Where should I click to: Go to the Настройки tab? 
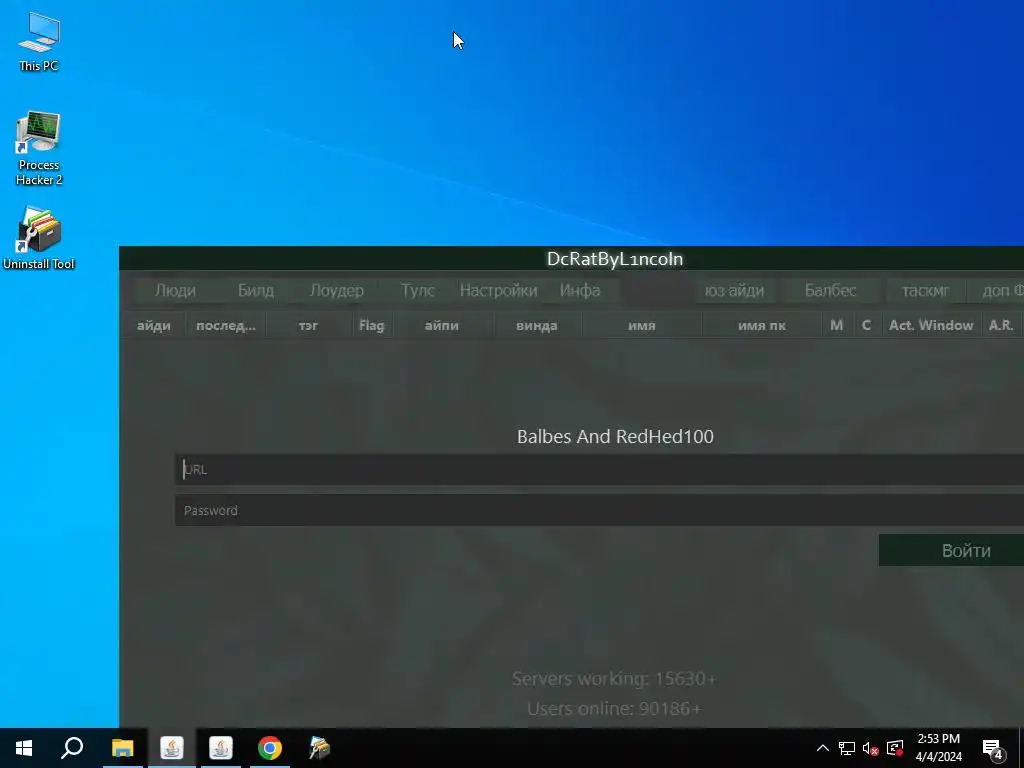pyautogui.click(x=498, y=291)
